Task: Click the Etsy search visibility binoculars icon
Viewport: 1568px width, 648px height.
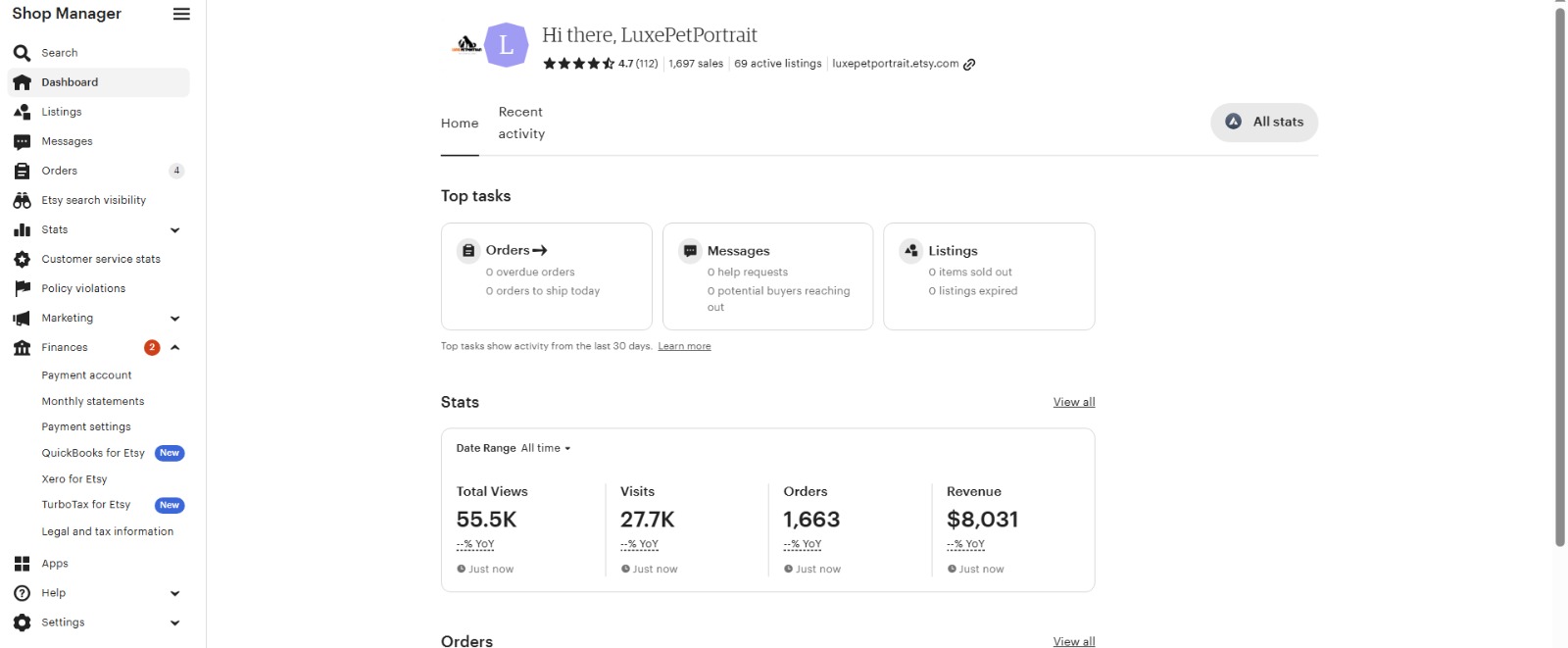Action: tap(22, 200)
